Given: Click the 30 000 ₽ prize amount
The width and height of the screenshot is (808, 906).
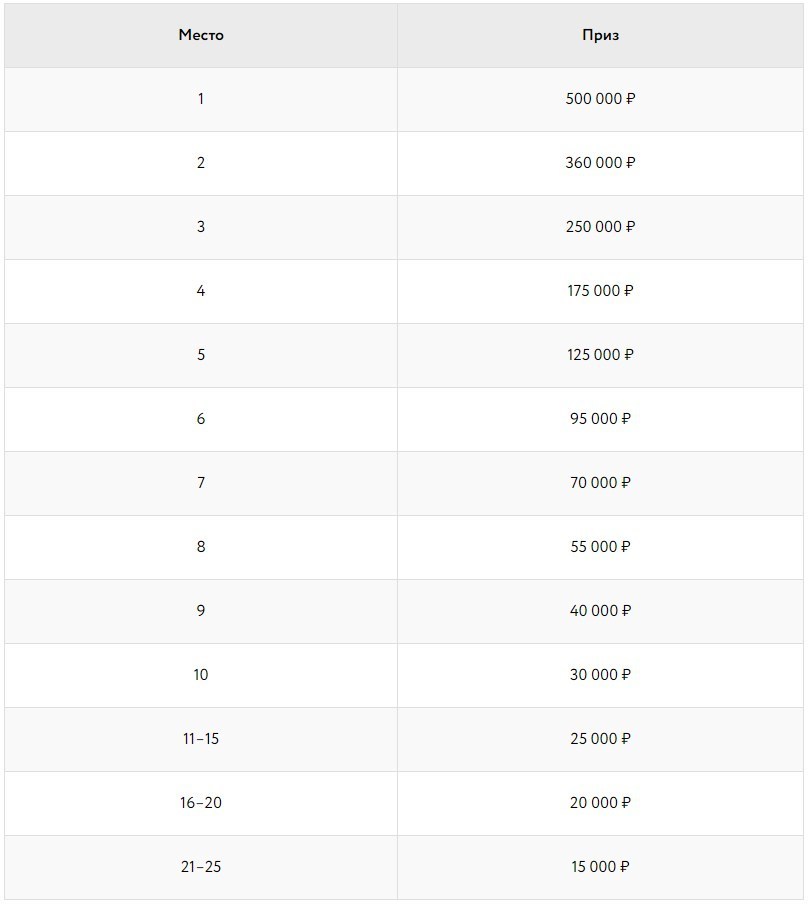Looking at the screenshot, I should pyautogui.click(x=600, y=675).
